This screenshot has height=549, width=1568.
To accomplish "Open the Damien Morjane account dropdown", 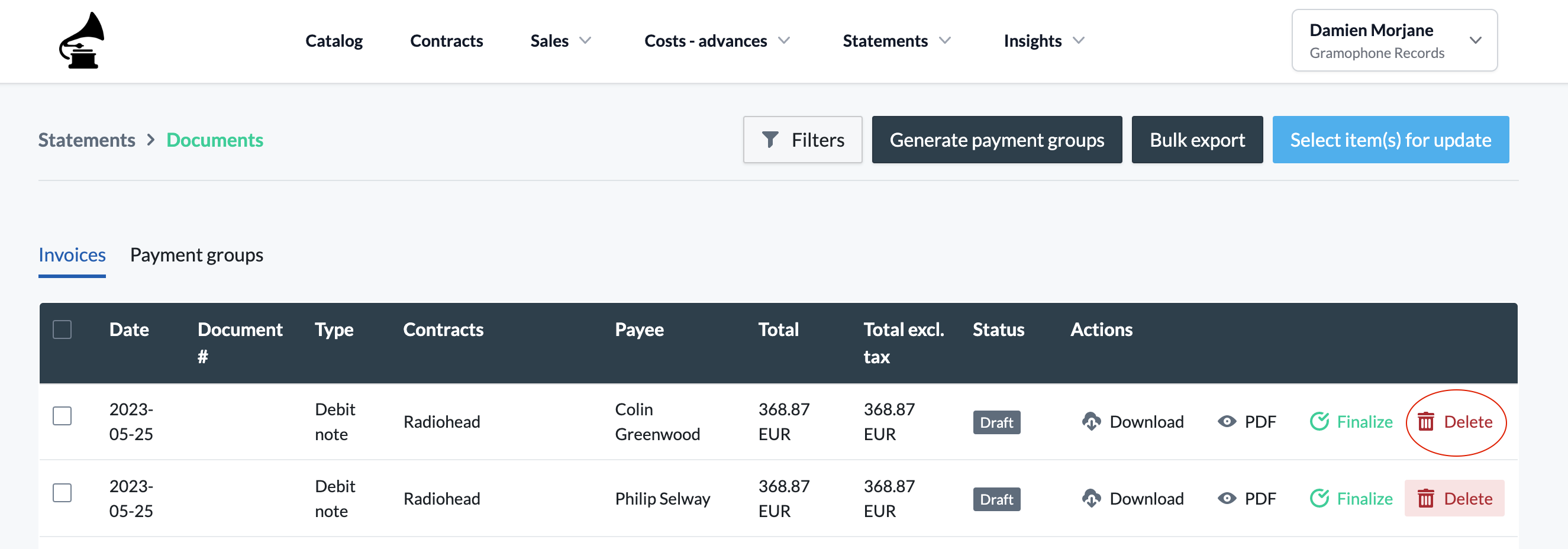I will tap(1395, 40).
